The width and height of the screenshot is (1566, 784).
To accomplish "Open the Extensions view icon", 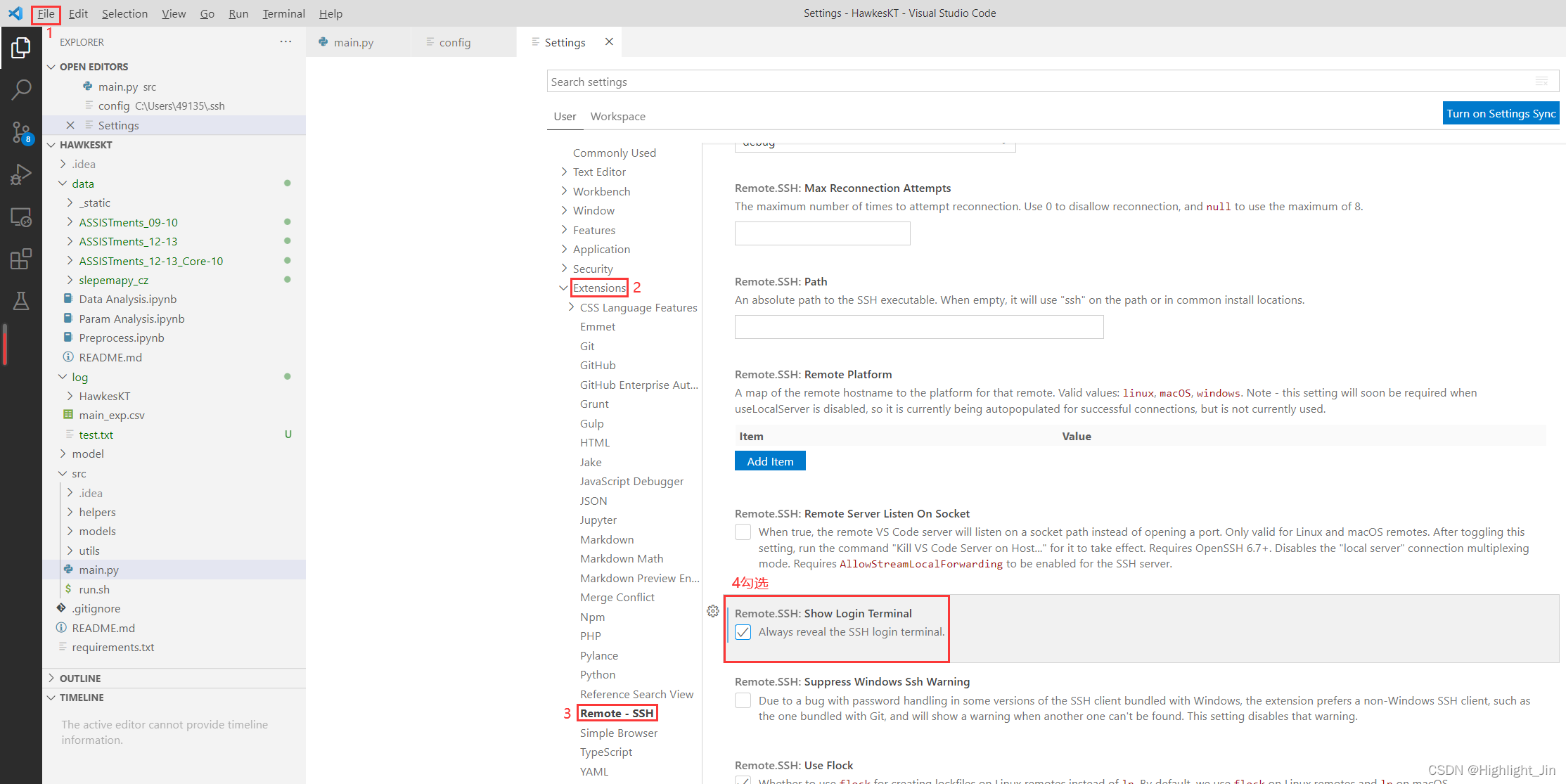I will point(21,259).
